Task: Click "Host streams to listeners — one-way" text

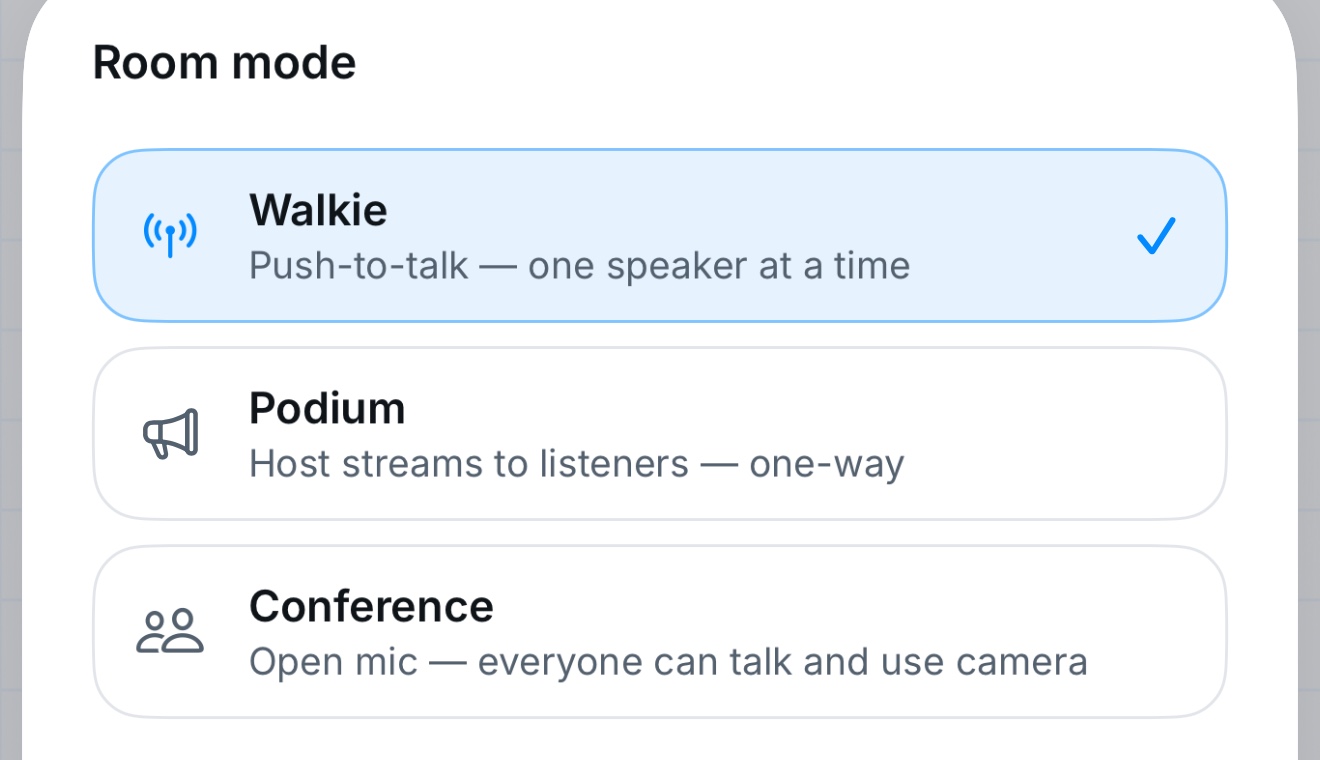Action: click(x=576, y=464)
